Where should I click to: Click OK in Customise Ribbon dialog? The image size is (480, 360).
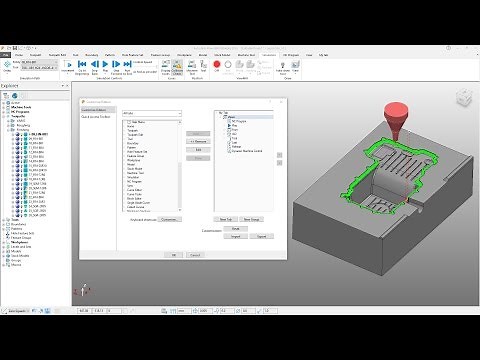173,255
